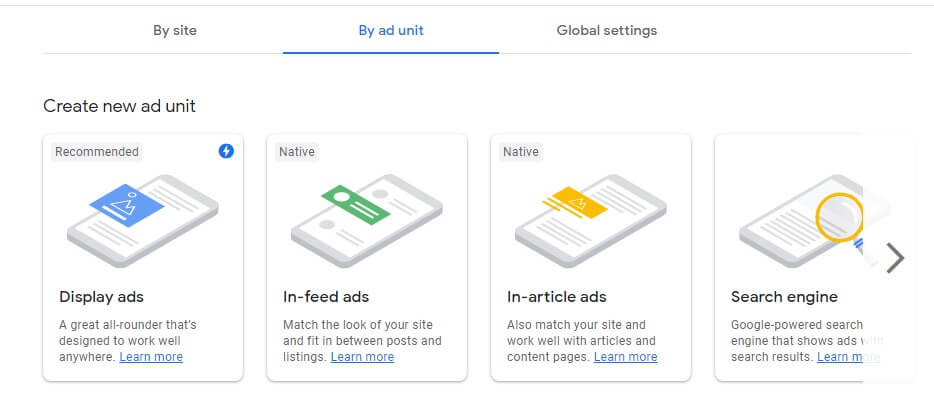
Task: Show next ad unit types with right chevron
Action: pos(895,258)
